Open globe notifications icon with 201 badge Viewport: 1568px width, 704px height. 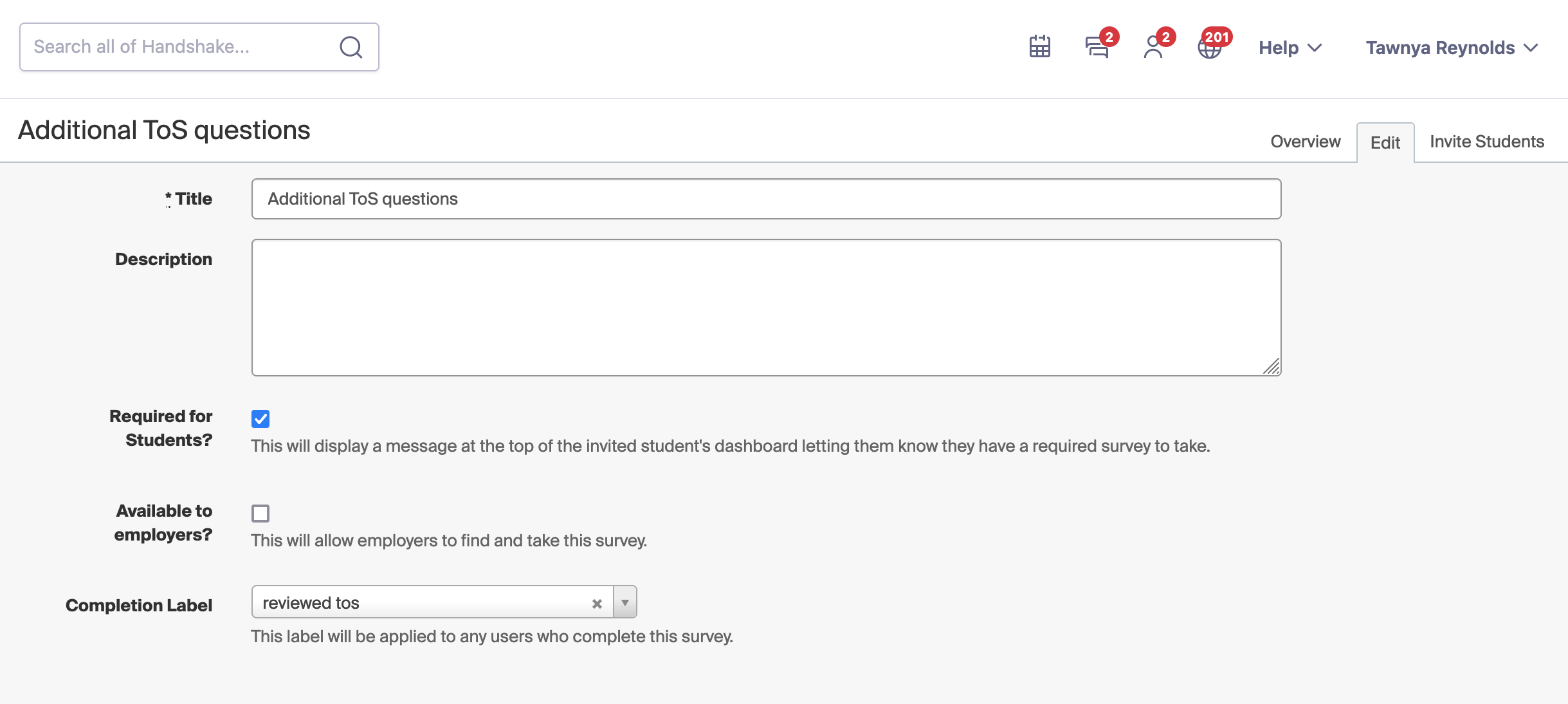(1210, 47)
